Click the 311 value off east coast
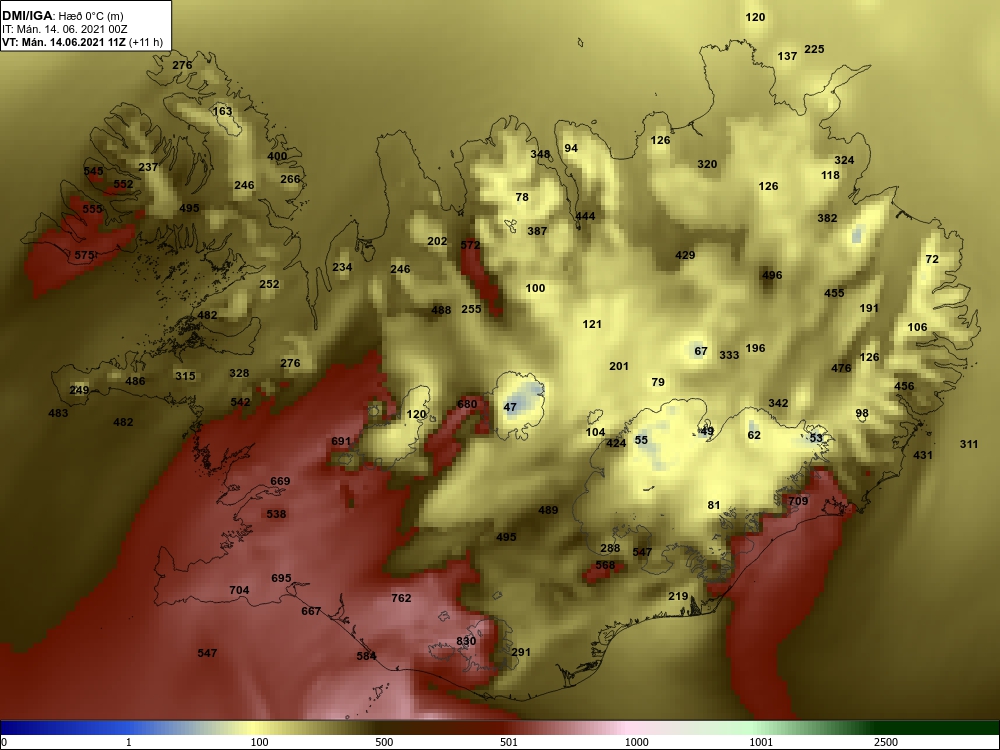 click(969, 445)
